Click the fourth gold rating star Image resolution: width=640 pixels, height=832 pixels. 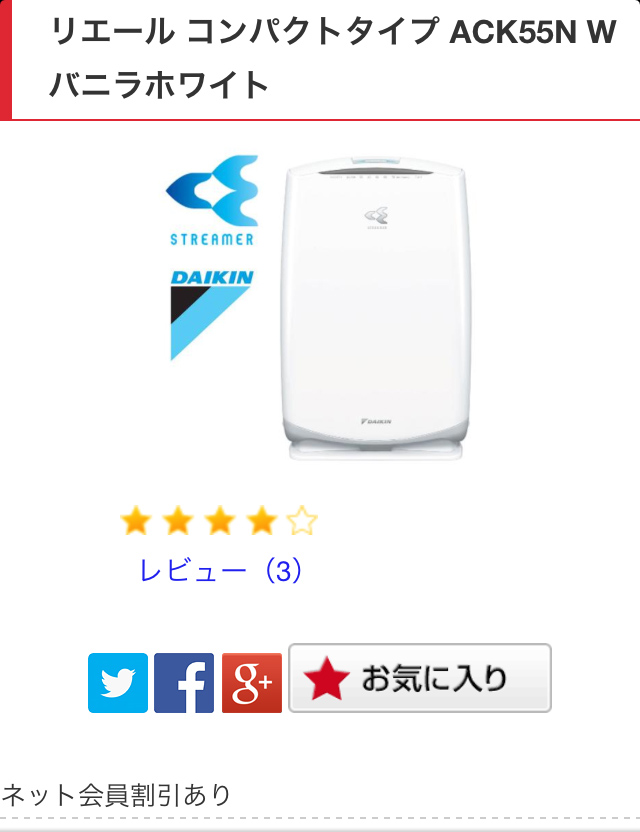click(x=261, y=521)
